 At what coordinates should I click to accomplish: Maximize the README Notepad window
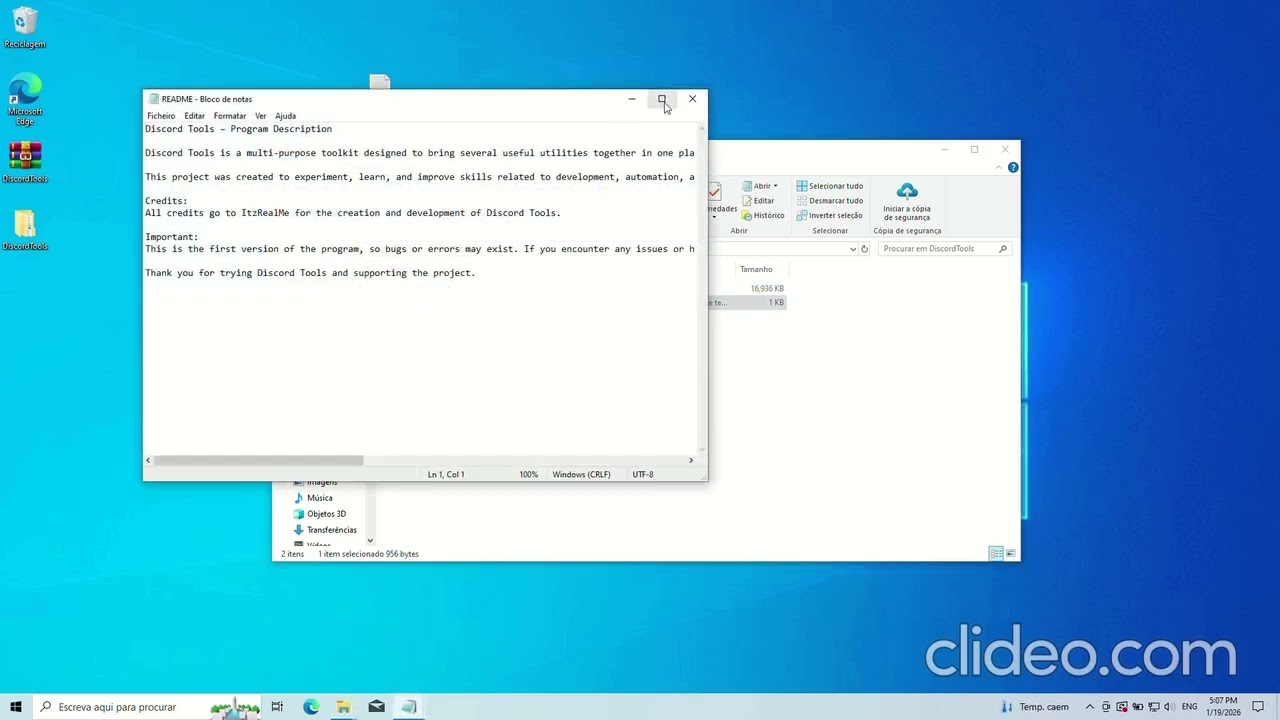(662, 99)
